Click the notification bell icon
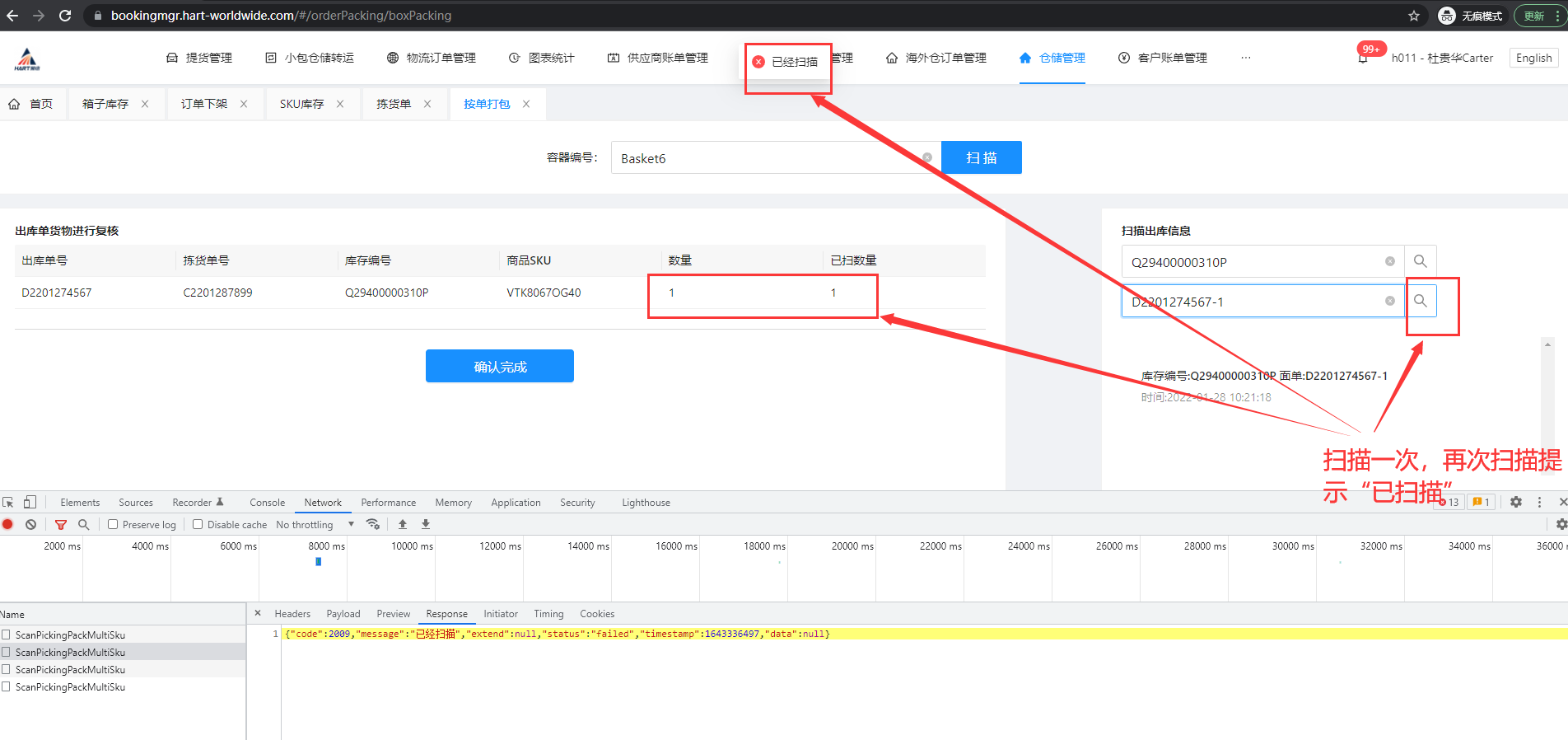1568x740 pixels. coord(1363,59)
